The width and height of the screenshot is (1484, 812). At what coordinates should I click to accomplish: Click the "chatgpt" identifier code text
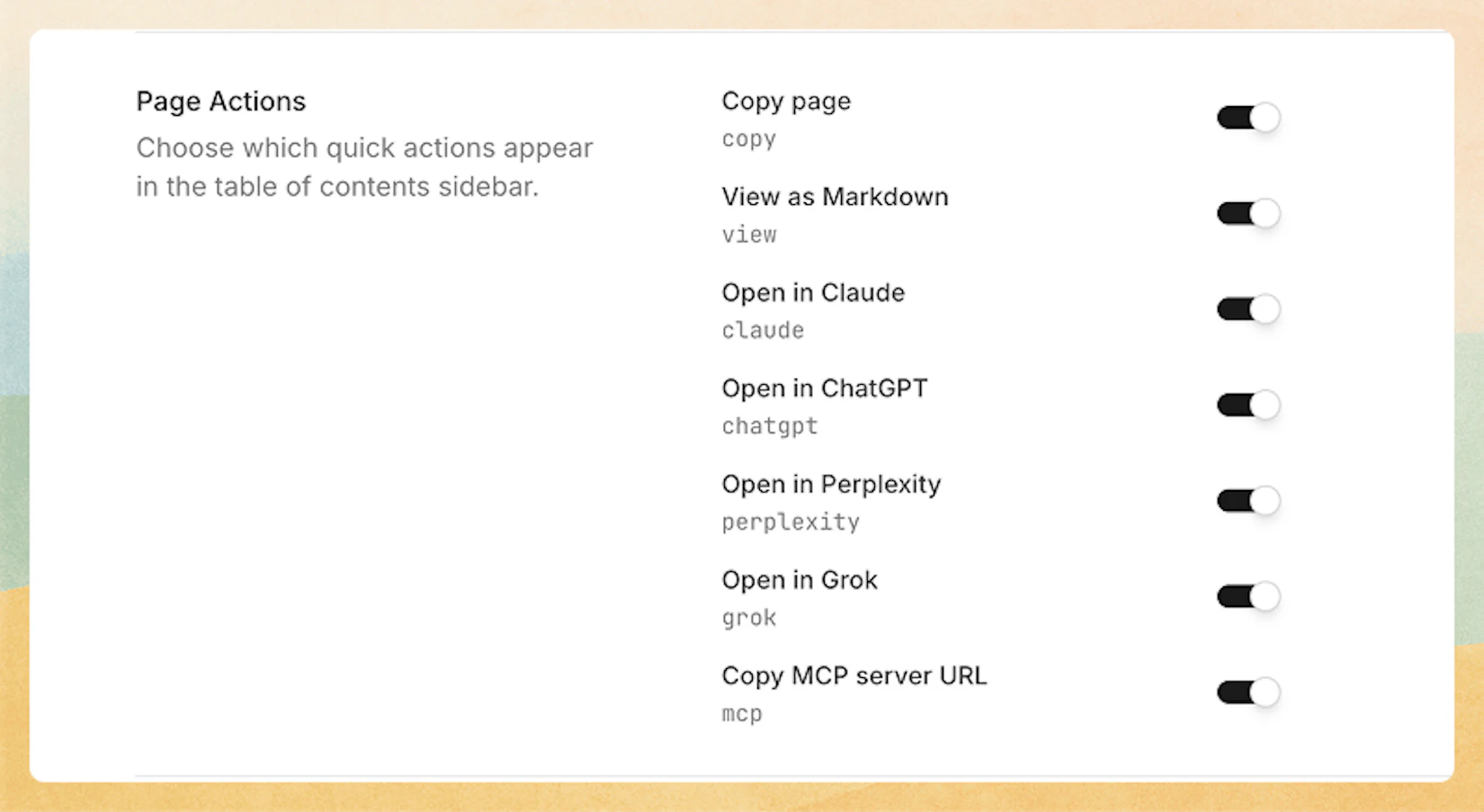pyautogui.click(x=770, y=426)
